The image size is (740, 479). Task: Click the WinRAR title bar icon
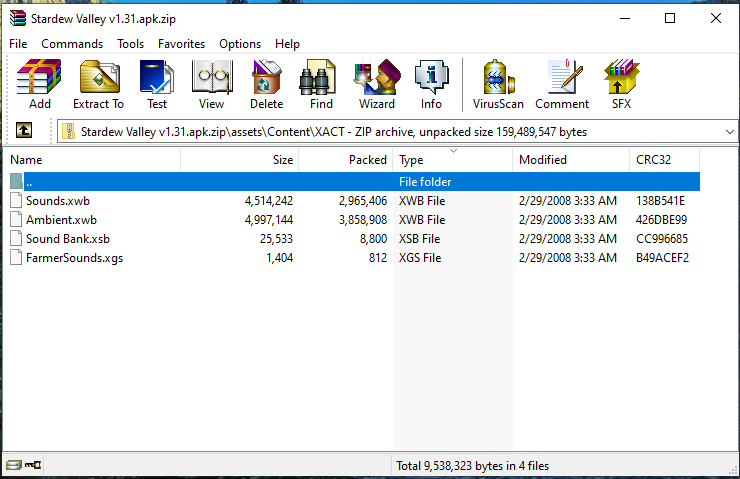tap(18, 18)
